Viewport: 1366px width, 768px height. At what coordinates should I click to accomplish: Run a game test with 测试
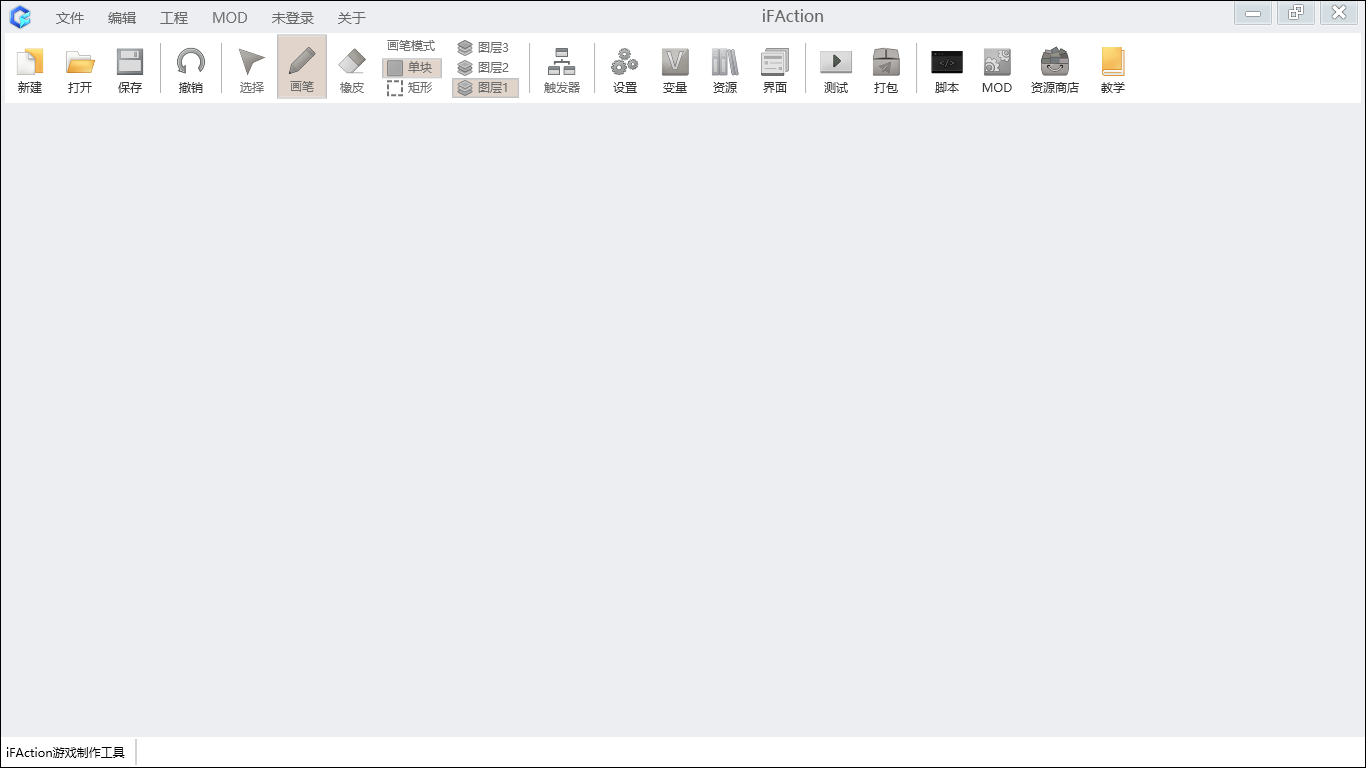[835, 70]
